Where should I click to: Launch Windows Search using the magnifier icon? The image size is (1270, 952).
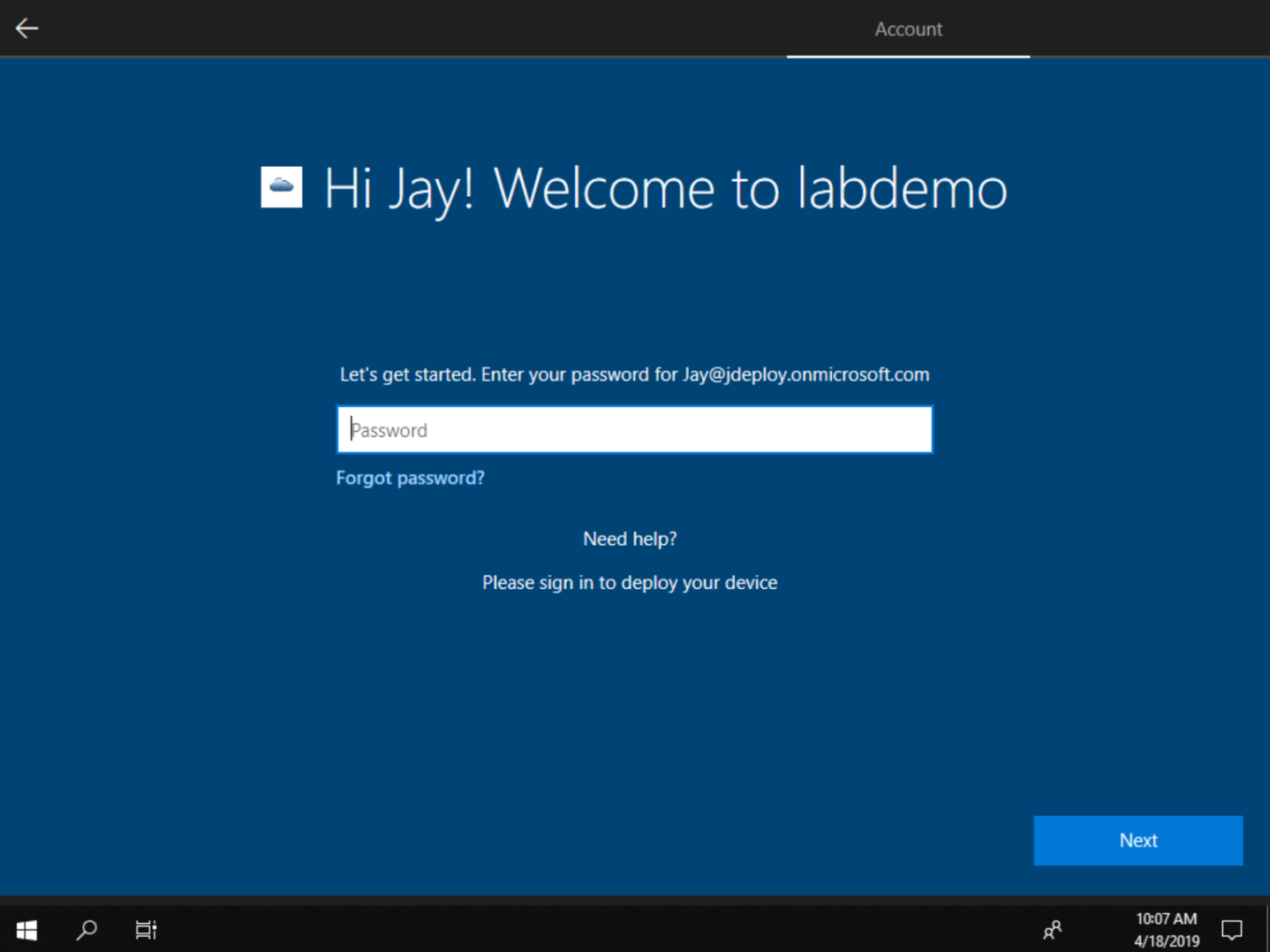click(x=86, y=929)
